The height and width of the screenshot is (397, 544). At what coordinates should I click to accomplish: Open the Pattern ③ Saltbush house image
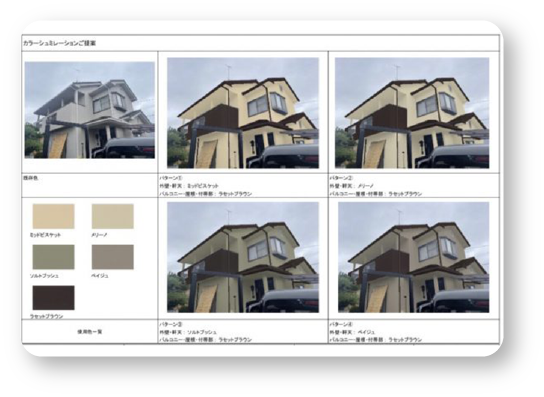243,257
